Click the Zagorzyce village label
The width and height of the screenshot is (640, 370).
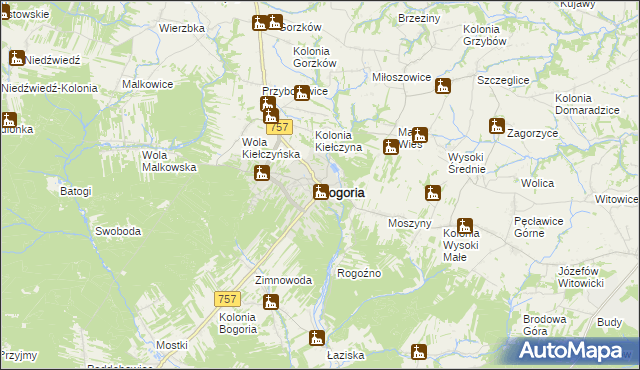click(532, 133)
